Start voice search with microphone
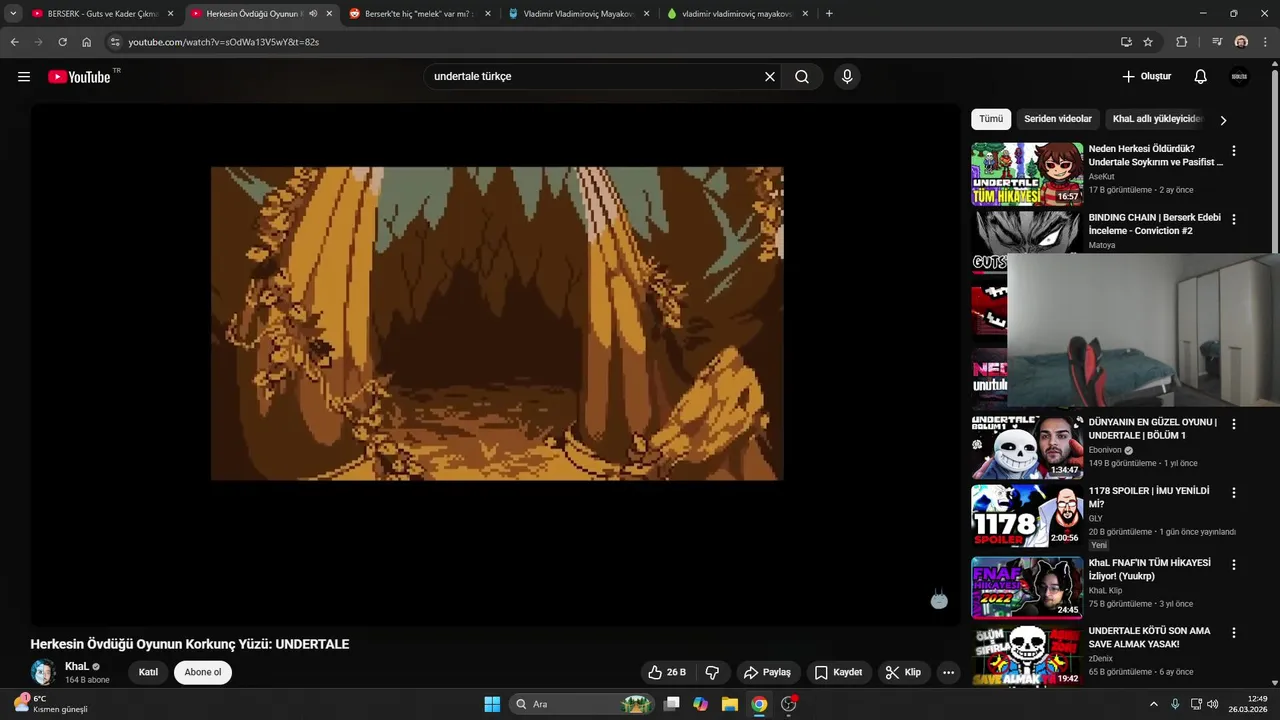1280x720 pixels. pos(847,77)
